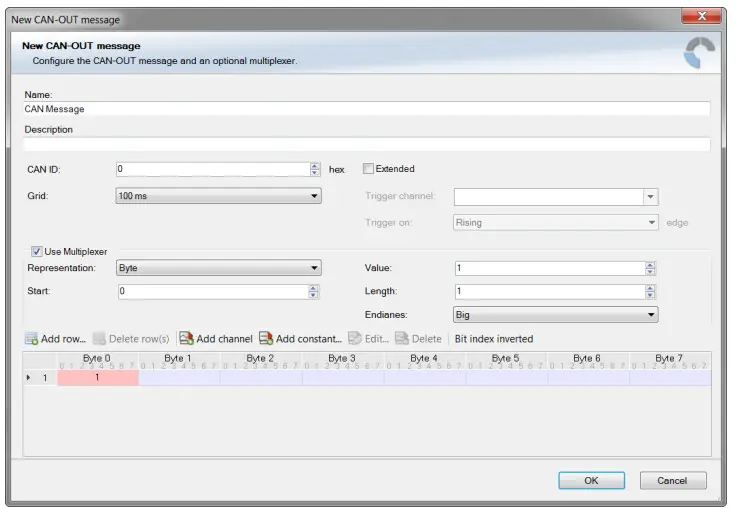Click the Edit toolbar icon
The image size is (737, 509).
click(355, 339)
